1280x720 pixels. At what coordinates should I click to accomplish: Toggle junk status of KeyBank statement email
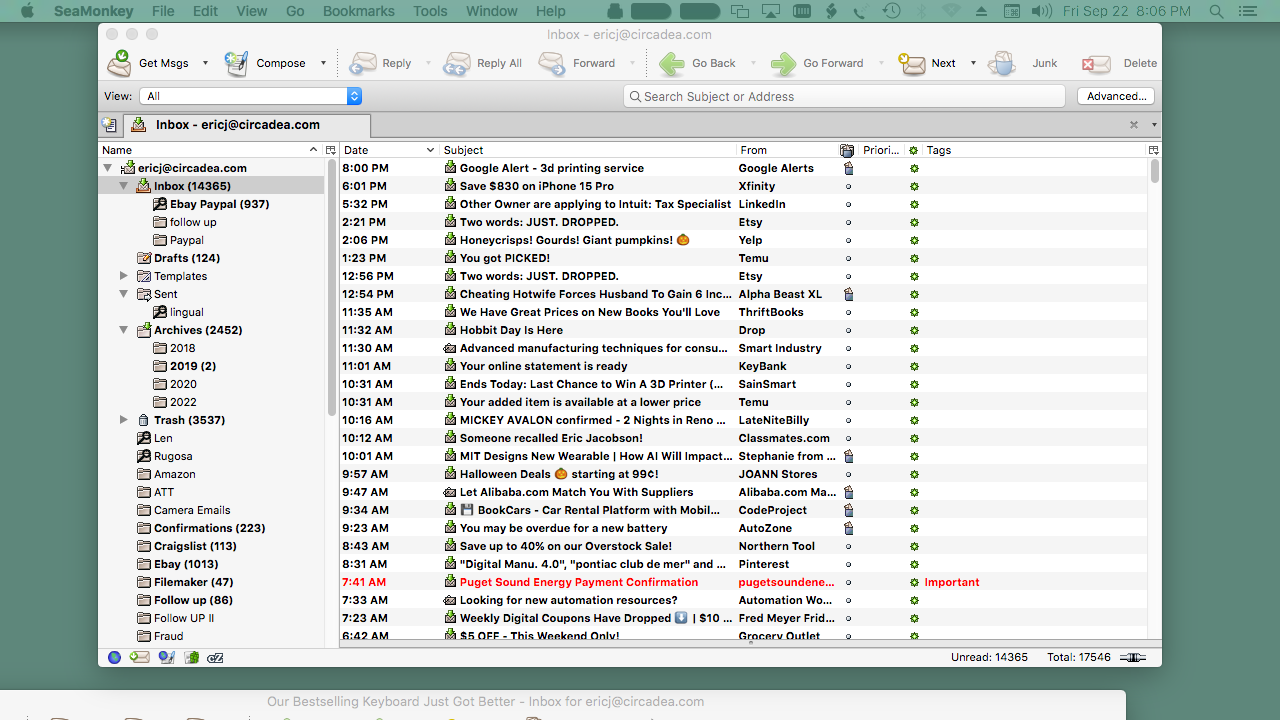[849, 366]
